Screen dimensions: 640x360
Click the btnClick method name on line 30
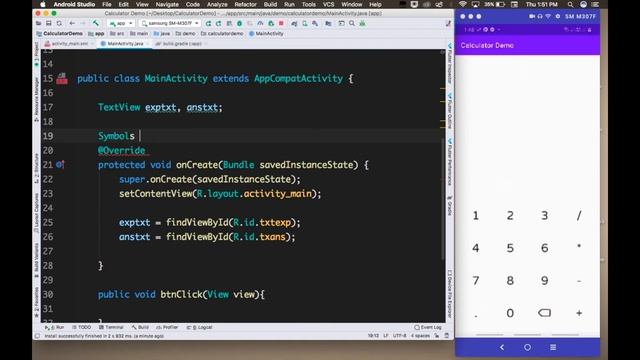tap(181, 294)
